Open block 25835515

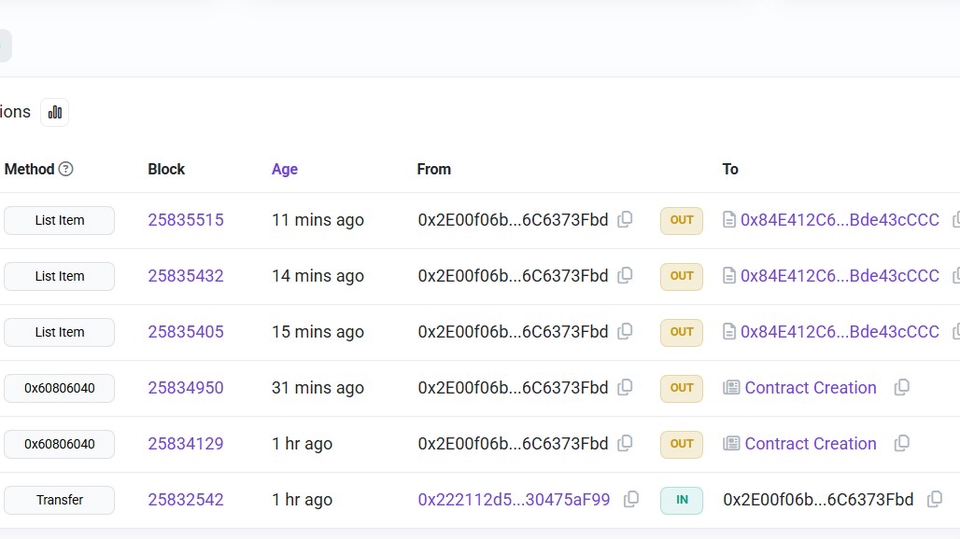pyautogui.click(x=186, y=220)
